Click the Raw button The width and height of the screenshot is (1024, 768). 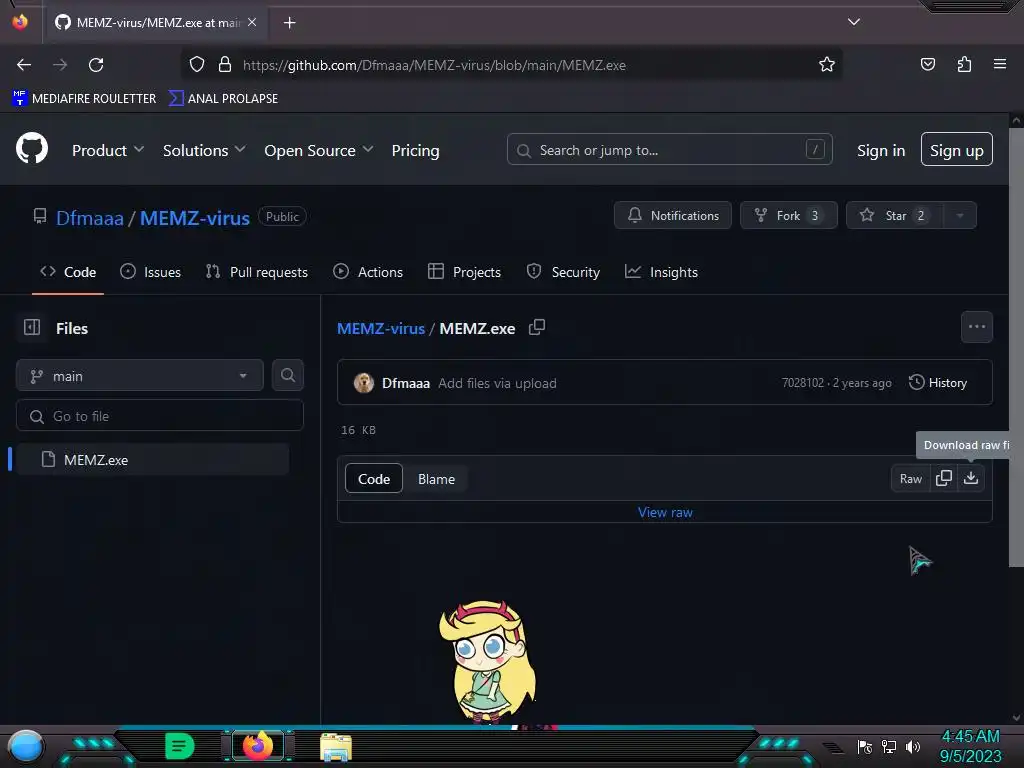[910, 479]
